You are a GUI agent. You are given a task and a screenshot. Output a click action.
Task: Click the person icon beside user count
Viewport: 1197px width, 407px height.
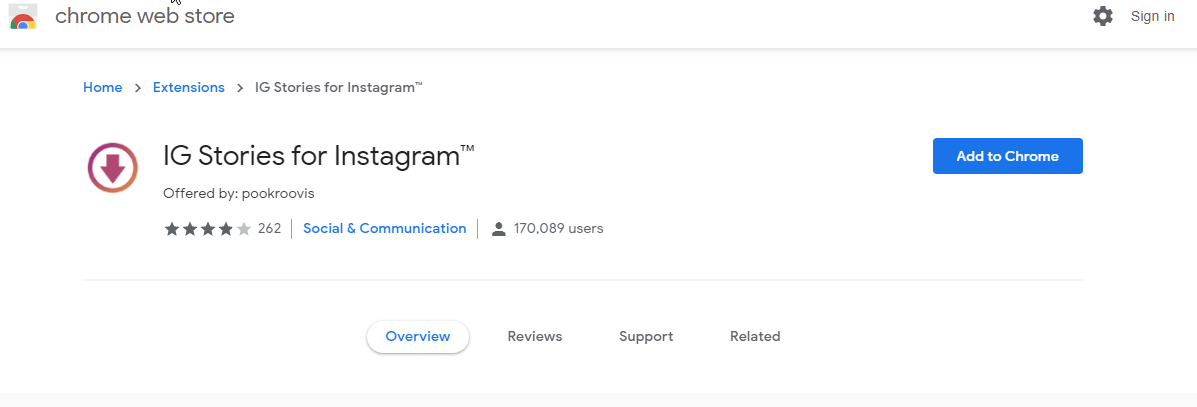point(499,229)
